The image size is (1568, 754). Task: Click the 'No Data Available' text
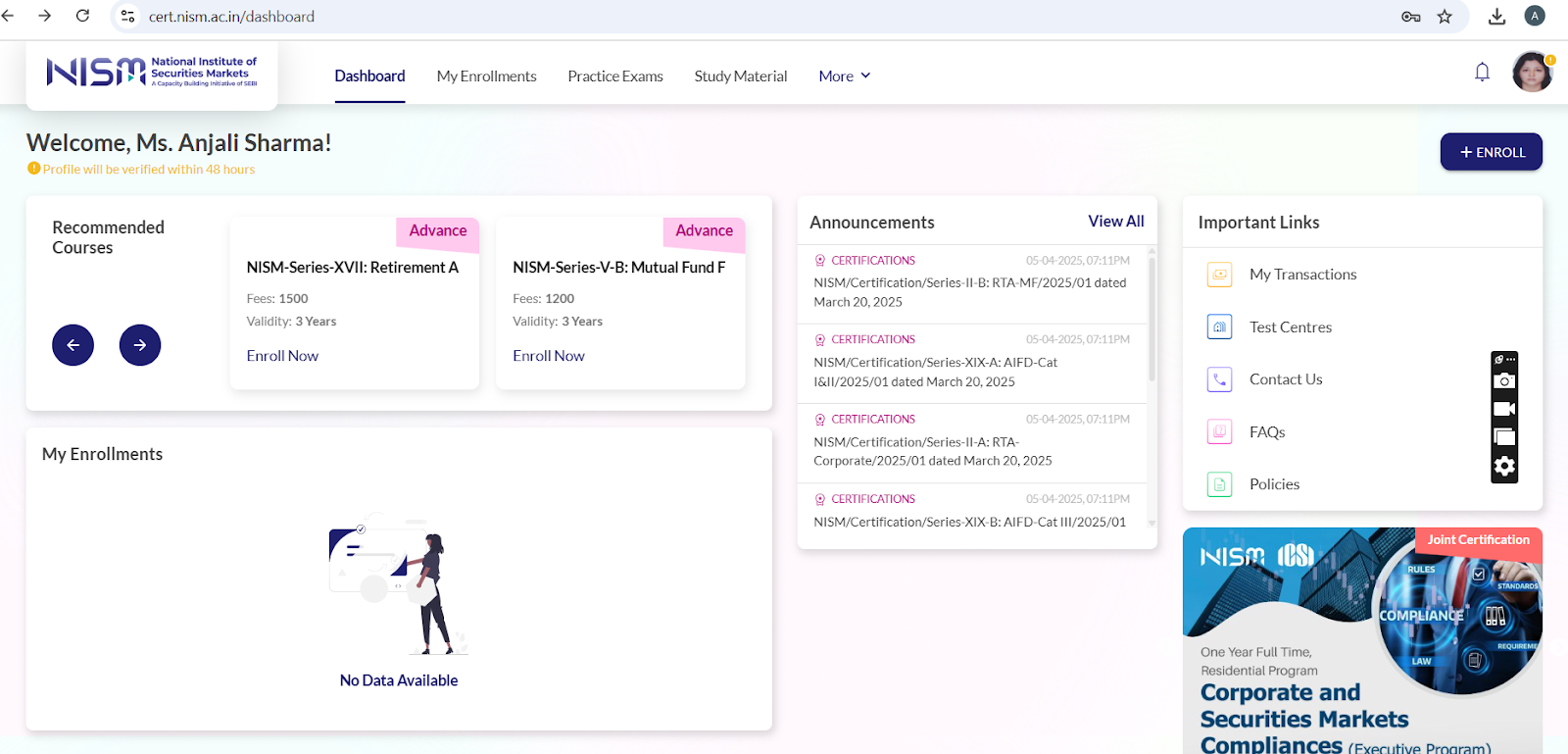399,680
